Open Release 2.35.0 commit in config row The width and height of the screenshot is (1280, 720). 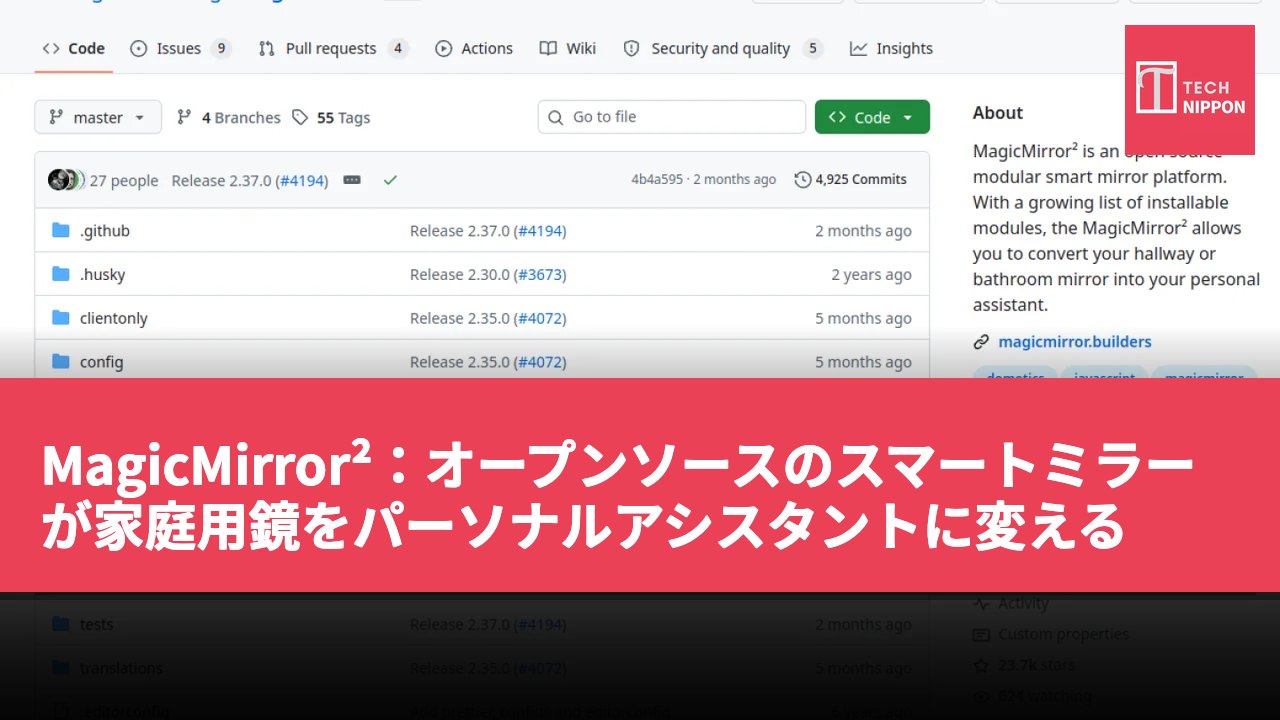460,362
